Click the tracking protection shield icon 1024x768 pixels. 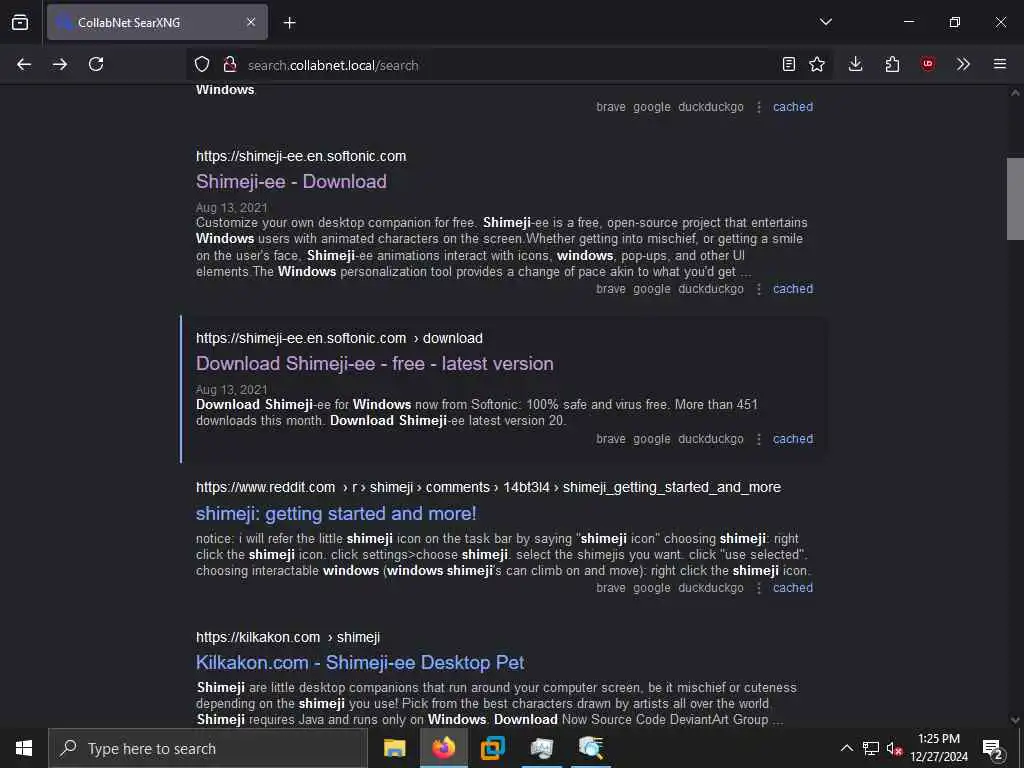click(202, 64)
